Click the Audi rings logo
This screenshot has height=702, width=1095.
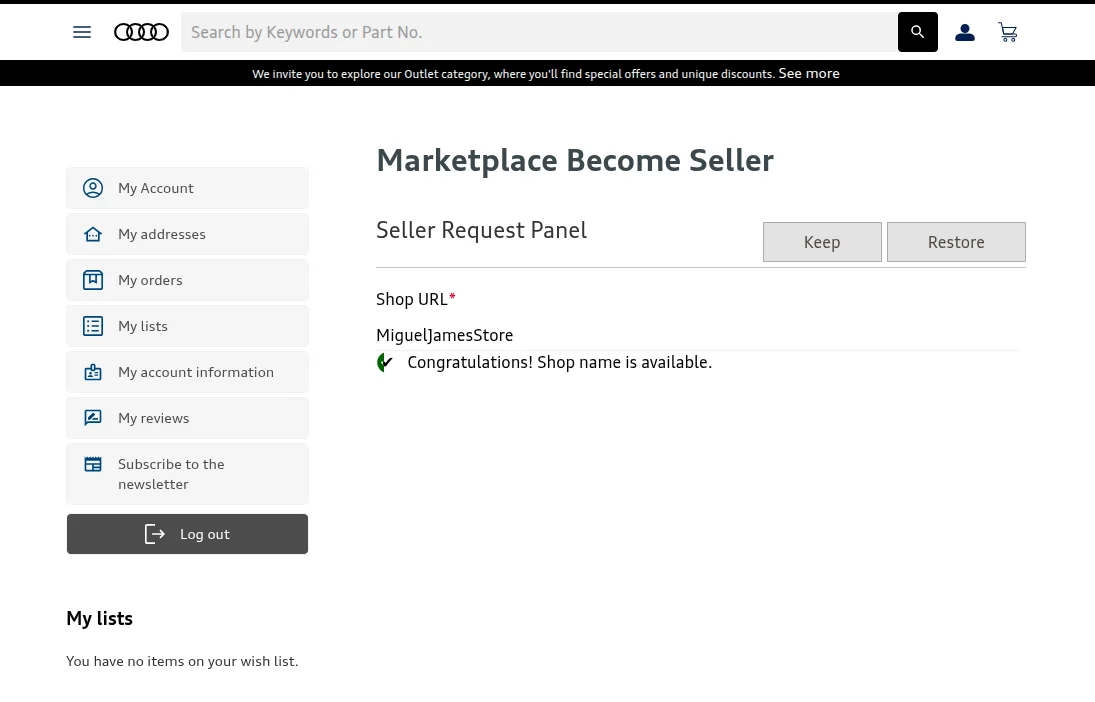pyautogui.click(x=141, y=32)
